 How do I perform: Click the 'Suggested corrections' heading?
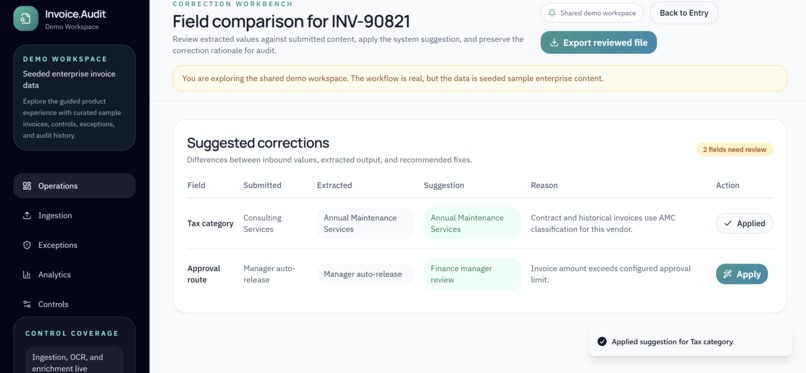point(258,143)
